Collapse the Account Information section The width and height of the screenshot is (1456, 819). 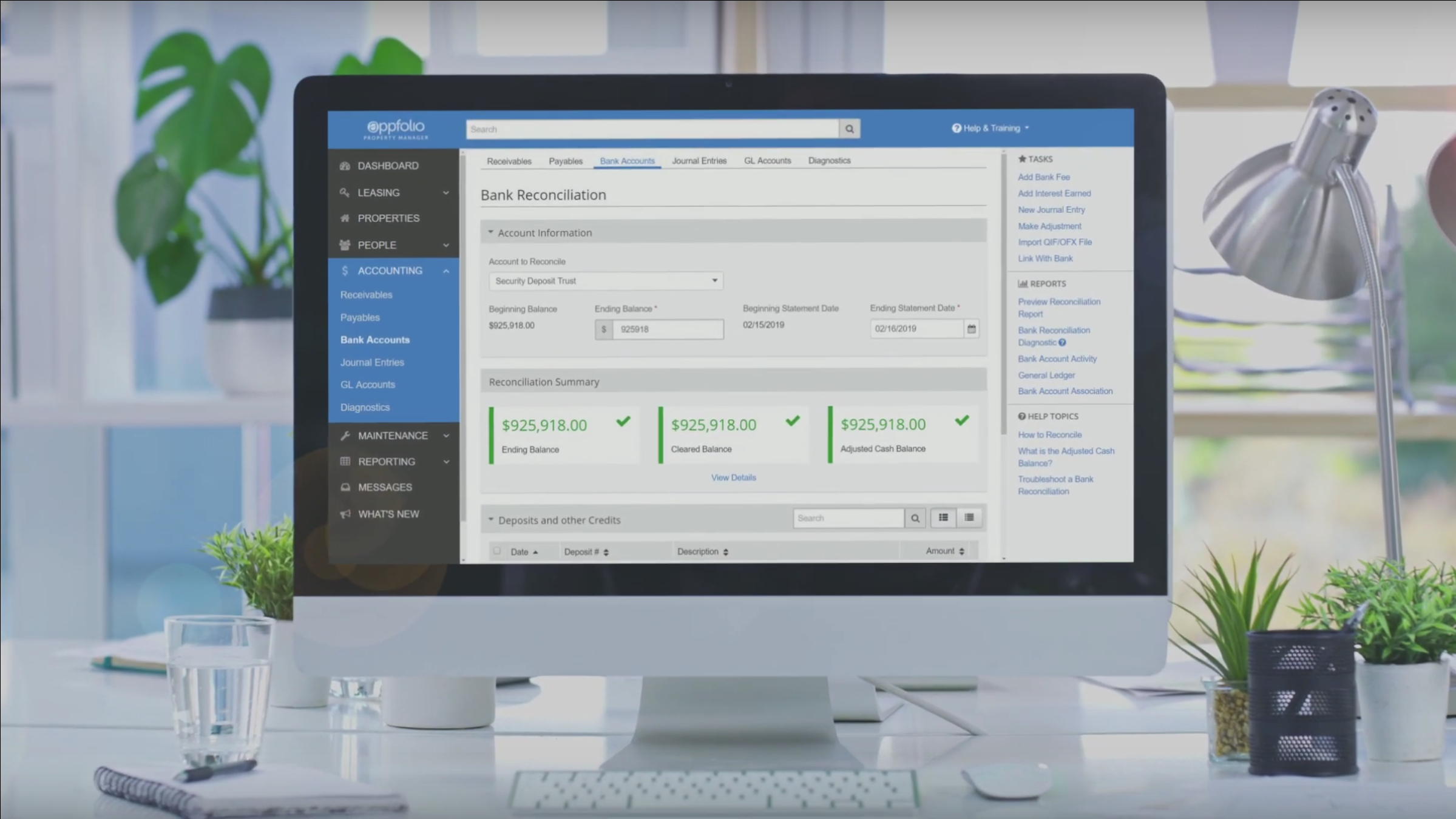click(491, 232)
